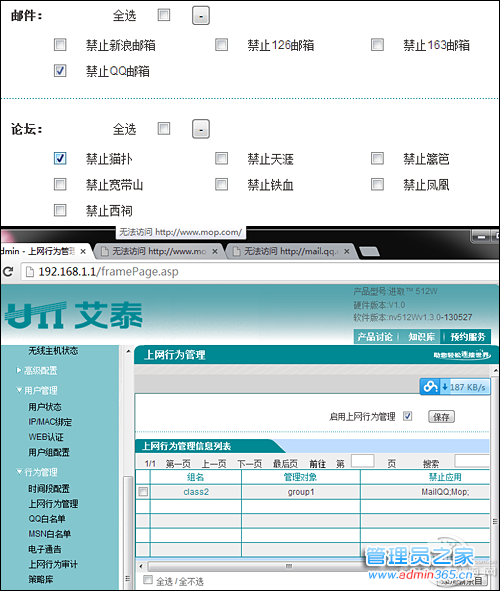Go to 上一页 of the list

(214, 464)
